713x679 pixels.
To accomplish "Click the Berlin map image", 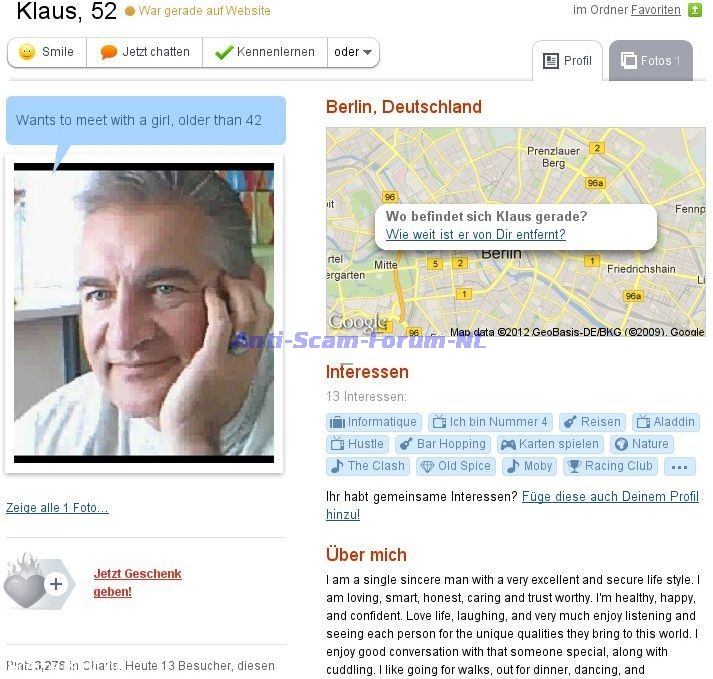I will pyautogui.click(x=516, y=232).
